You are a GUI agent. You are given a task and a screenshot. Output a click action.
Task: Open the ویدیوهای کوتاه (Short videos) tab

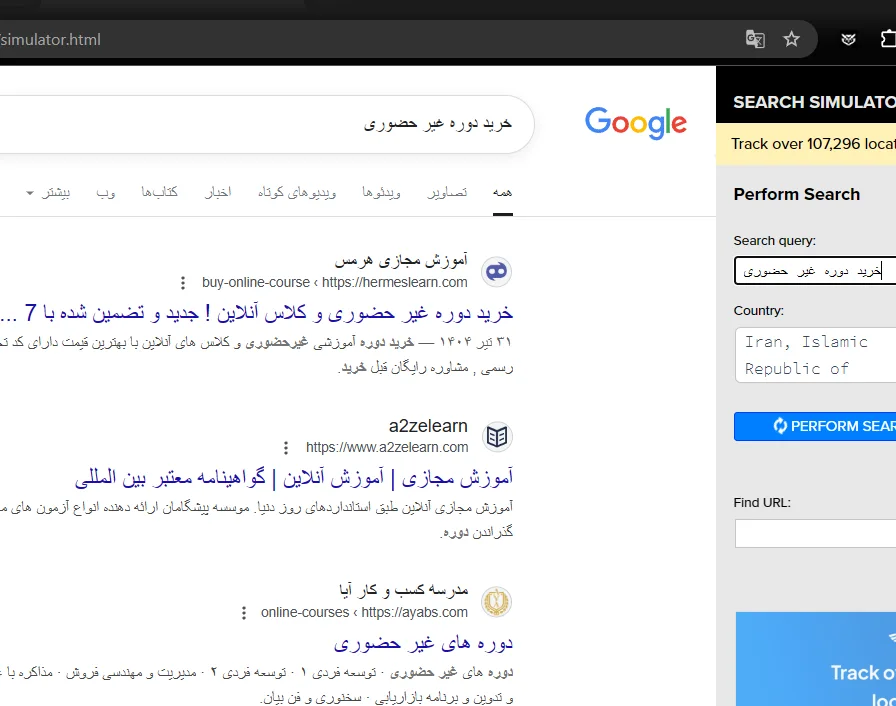pos(297,192)
